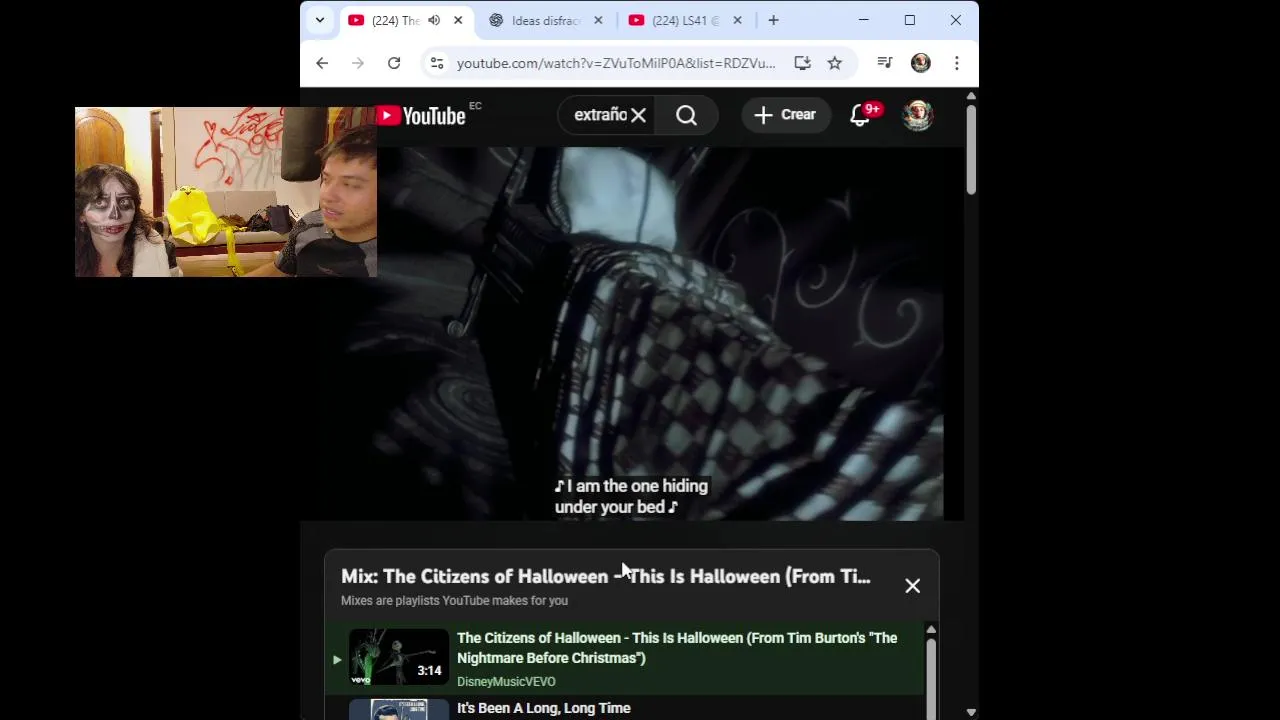The width and height of the screenshot is (1280, 720).
Task: Go forward with the browser arrow
Action: pos(358,63)
